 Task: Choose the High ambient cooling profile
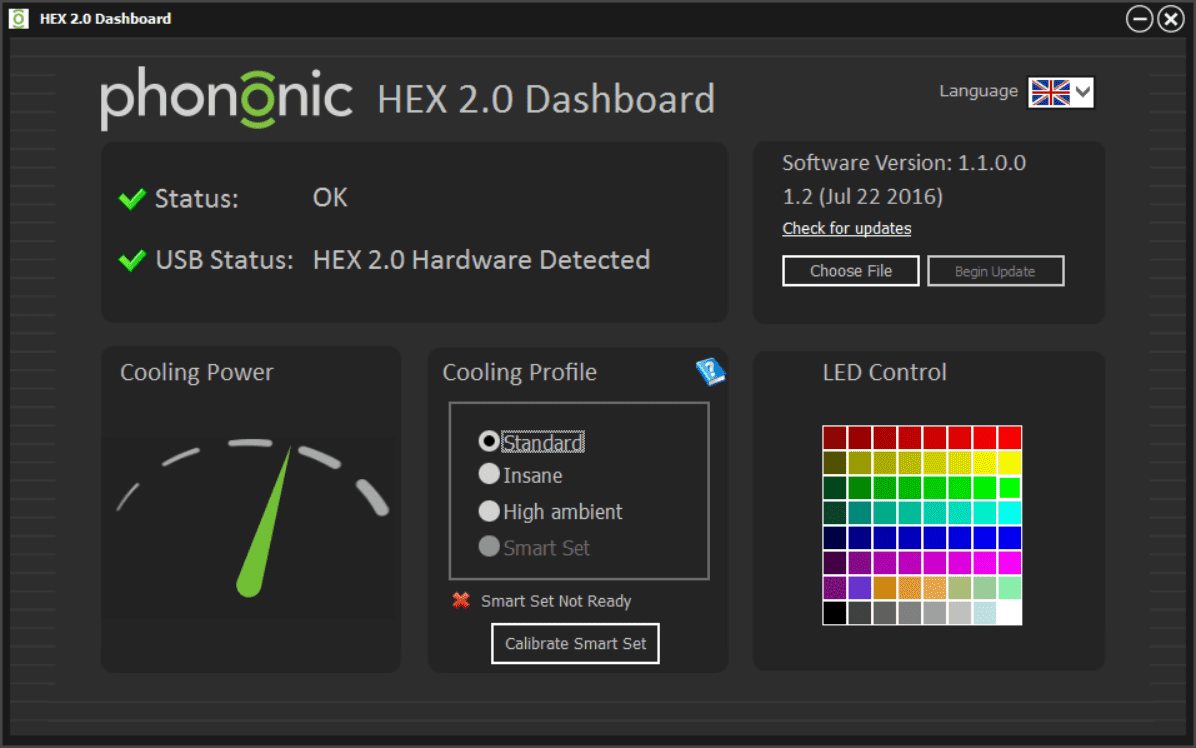[489, 511]
